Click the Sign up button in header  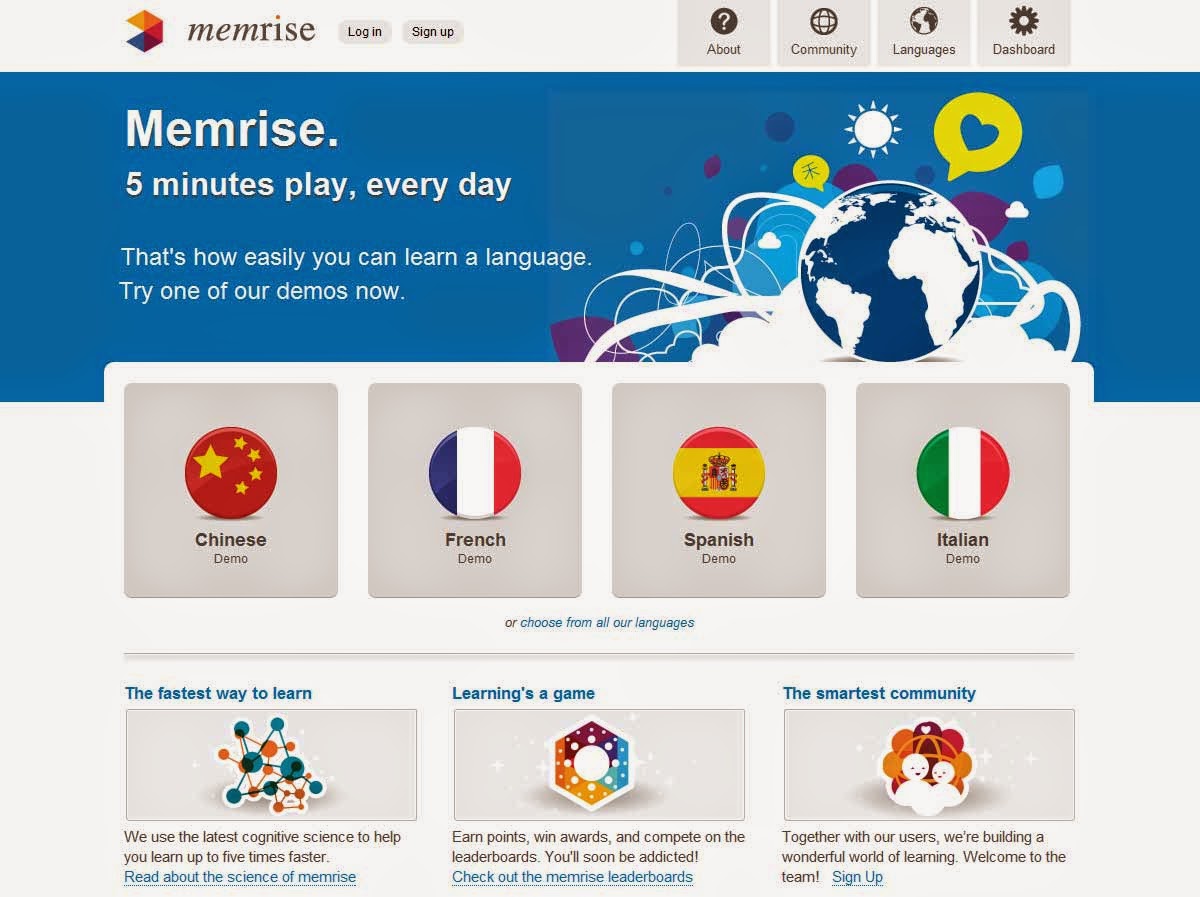pos(432,32)
